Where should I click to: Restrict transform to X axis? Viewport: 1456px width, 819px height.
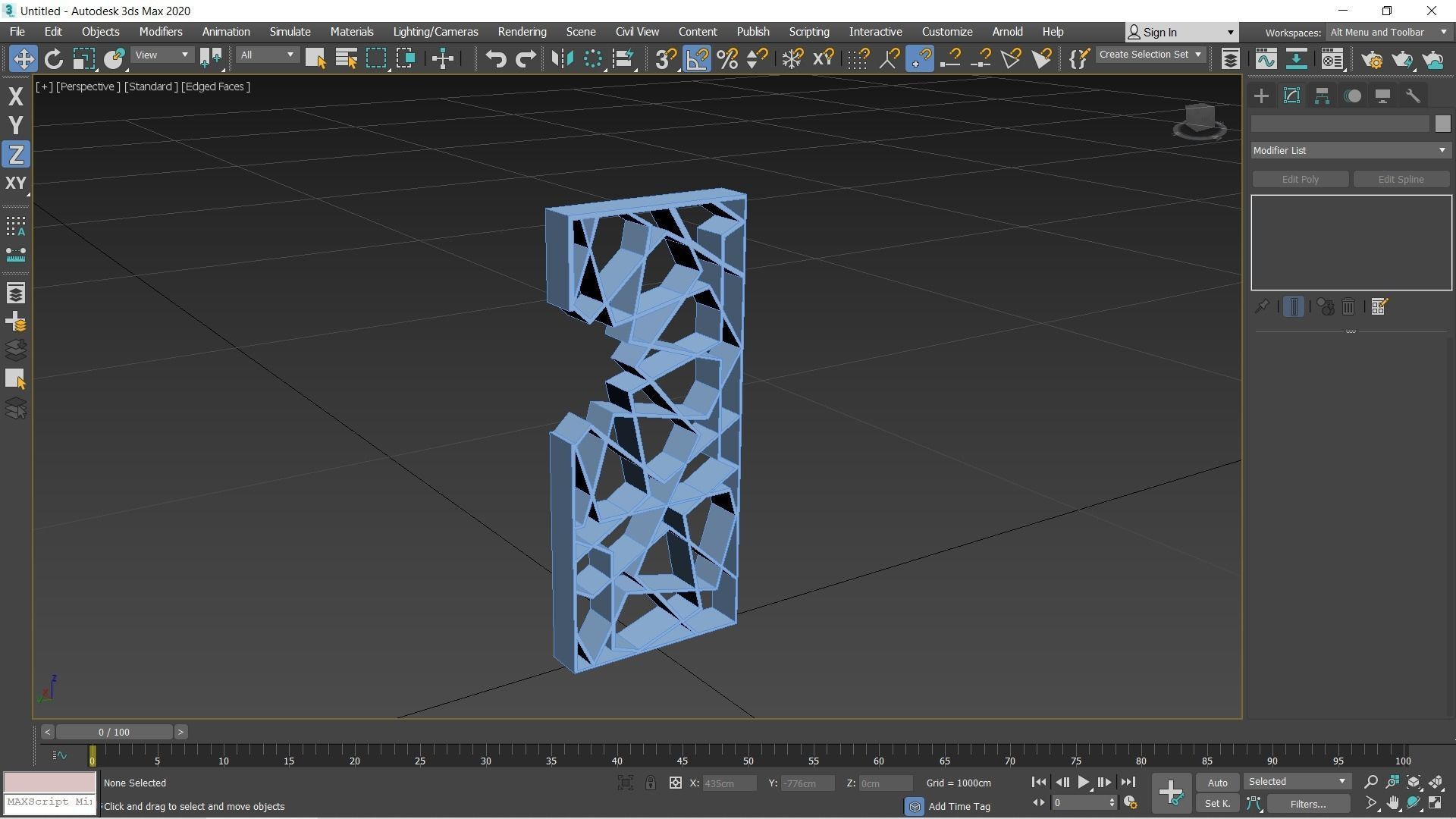point(16,96)
